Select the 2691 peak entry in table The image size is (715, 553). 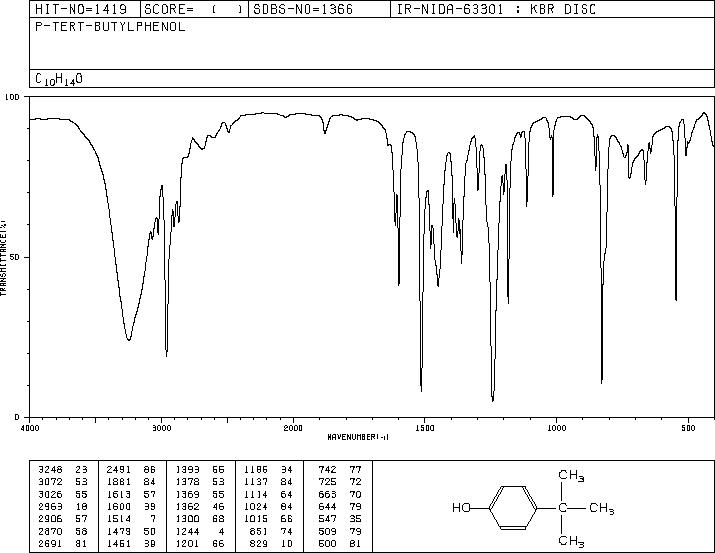pos(63,543)
